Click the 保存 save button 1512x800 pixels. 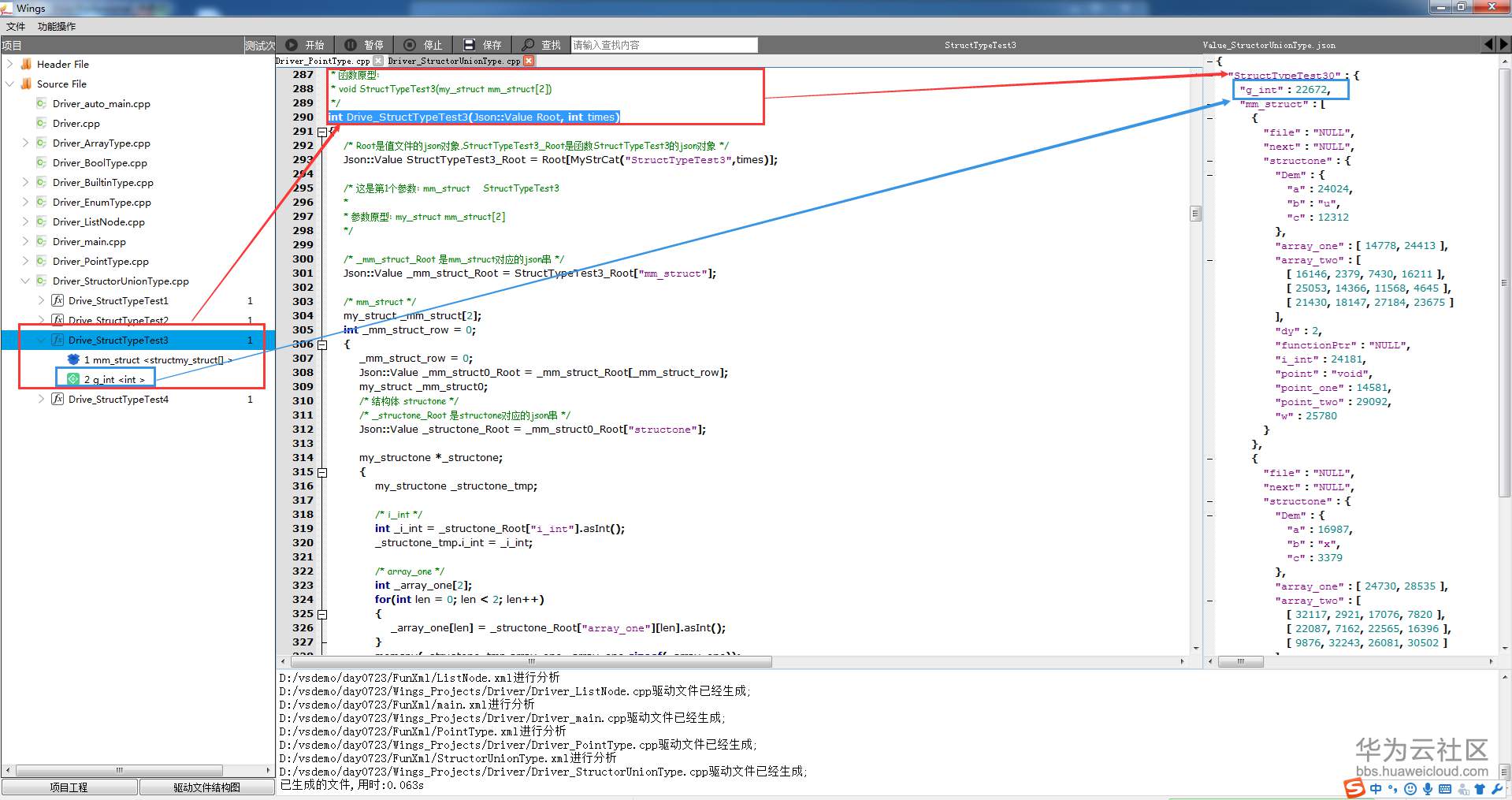[x=482, y=45]
